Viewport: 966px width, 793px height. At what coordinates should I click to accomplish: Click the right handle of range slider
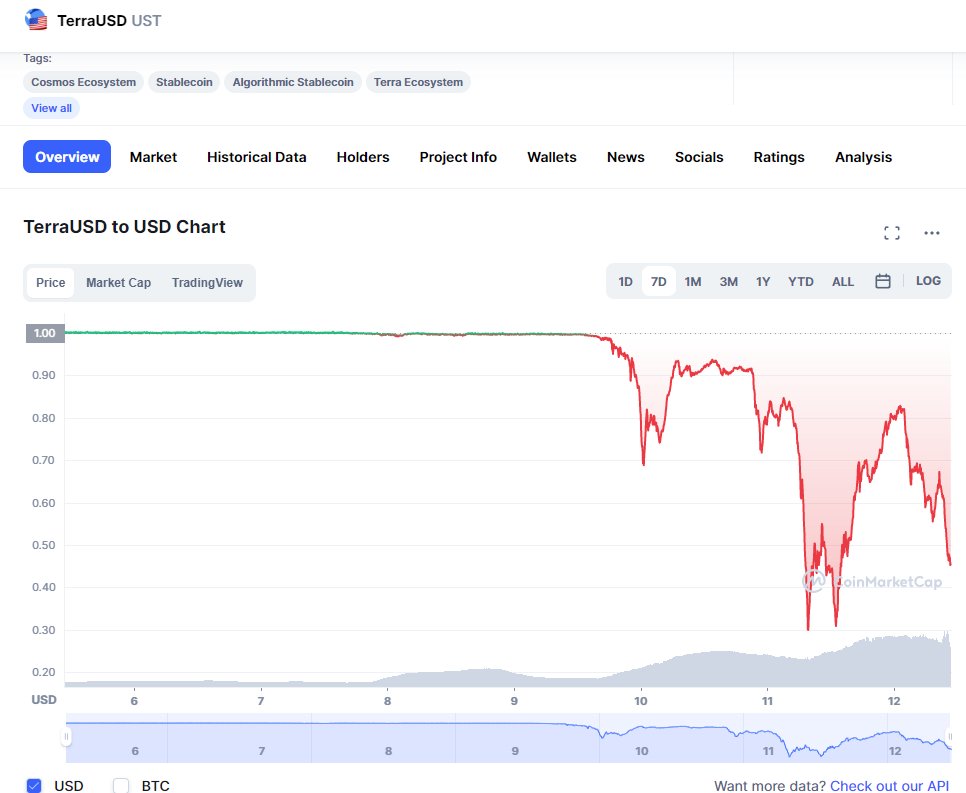click(949, 736)
